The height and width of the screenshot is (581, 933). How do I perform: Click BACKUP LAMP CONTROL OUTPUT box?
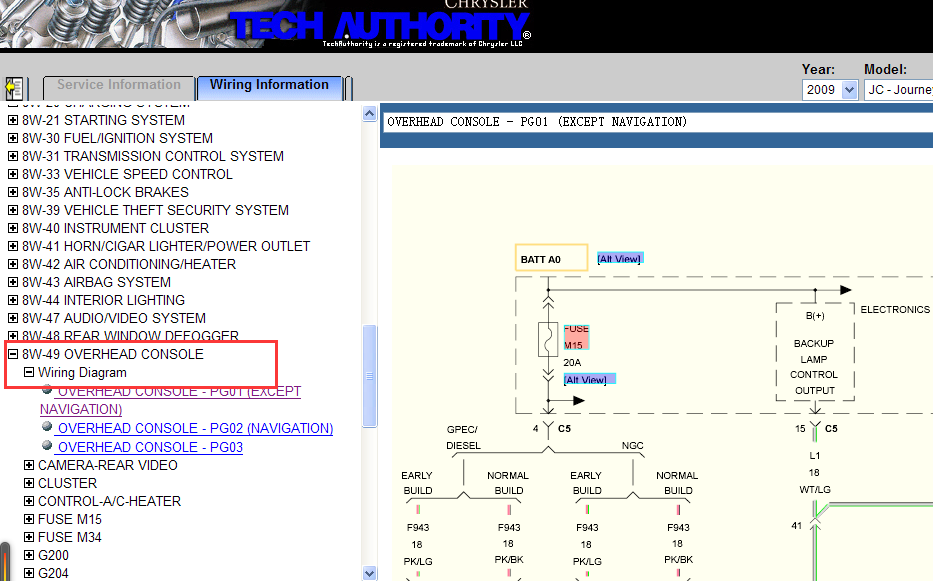pos(815,351)
